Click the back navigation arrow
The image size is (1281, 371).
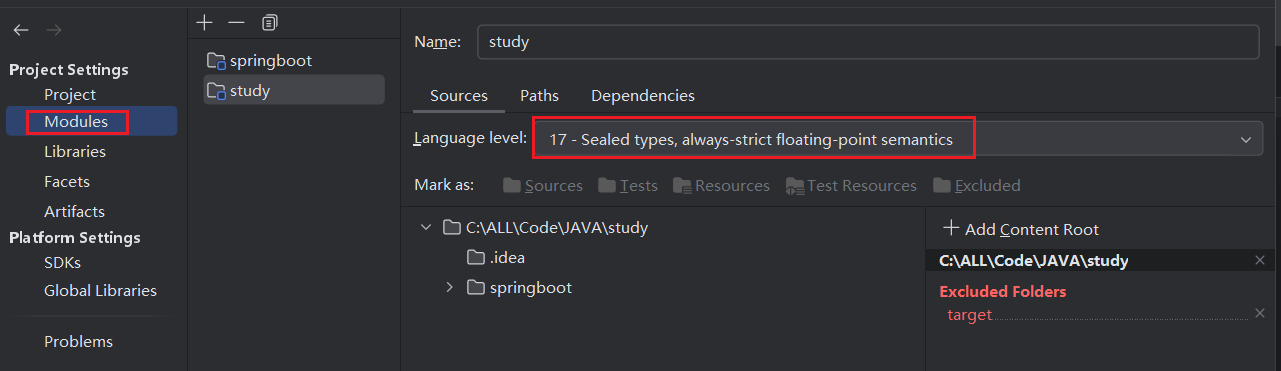[x=21, y=30]
